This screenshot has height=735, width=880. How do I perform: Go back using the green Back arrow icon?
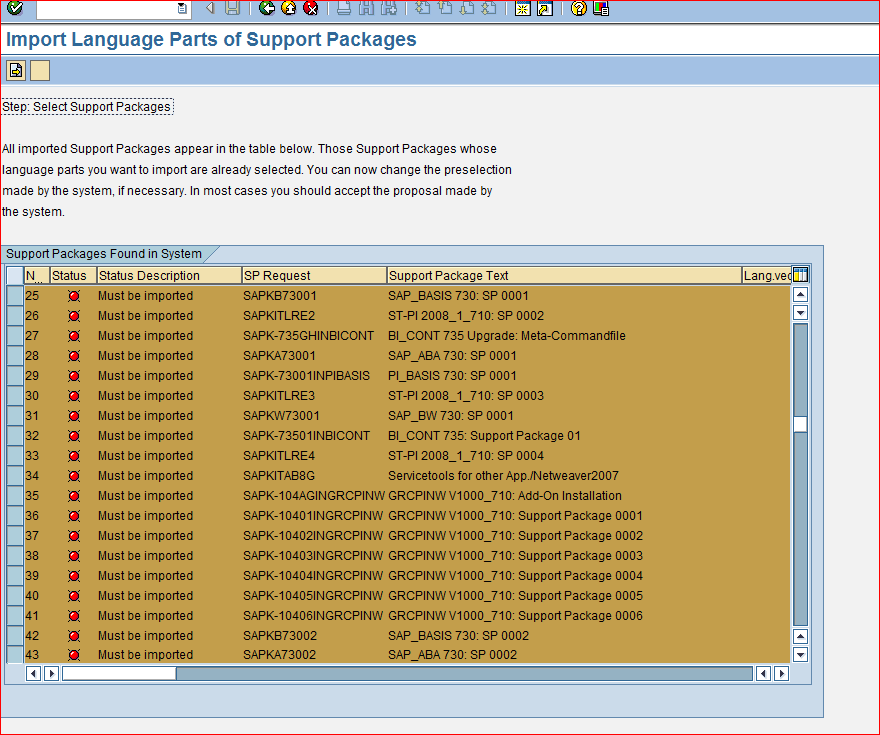(x=267, y=8)
